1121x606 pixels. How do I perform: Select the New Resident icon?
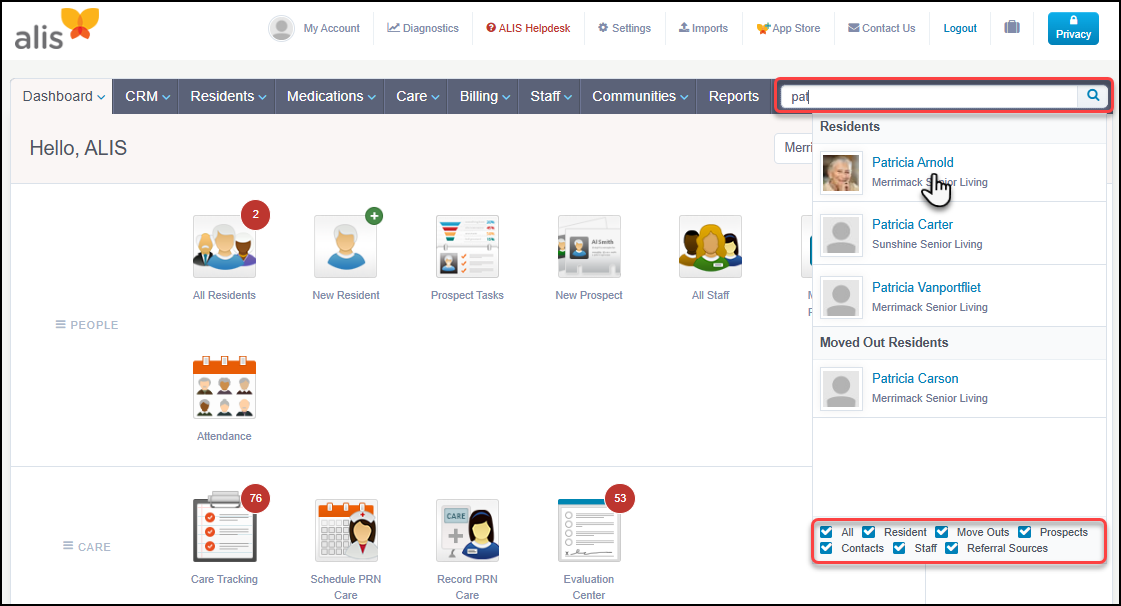click(x=345, y=246)
